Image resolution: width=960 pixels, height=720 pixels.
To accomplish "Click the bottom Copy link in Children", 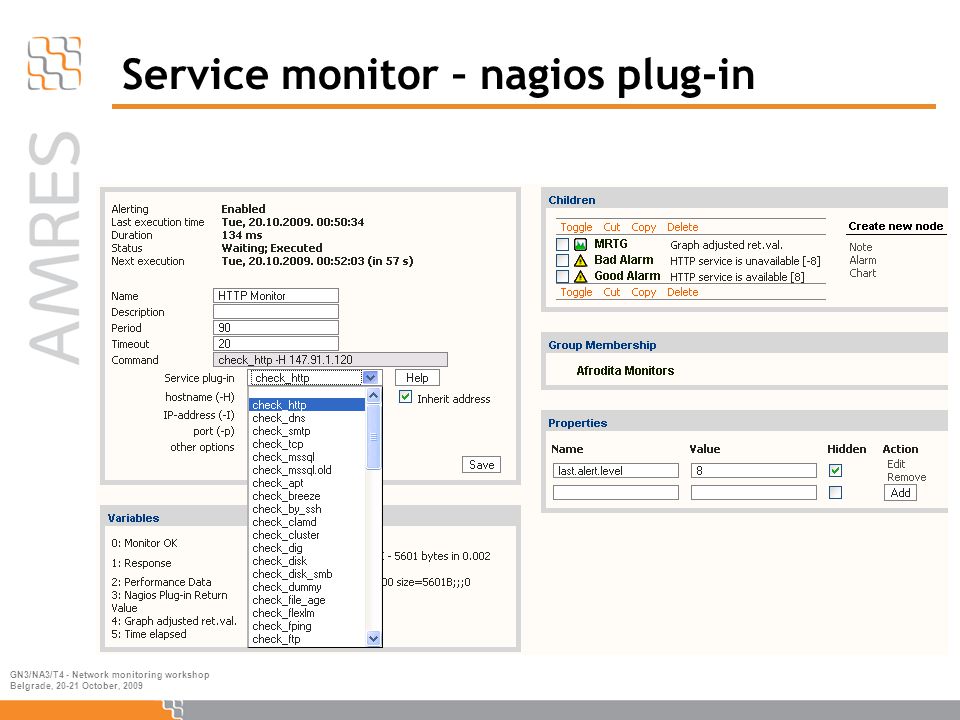I will (x=643, y=292).
